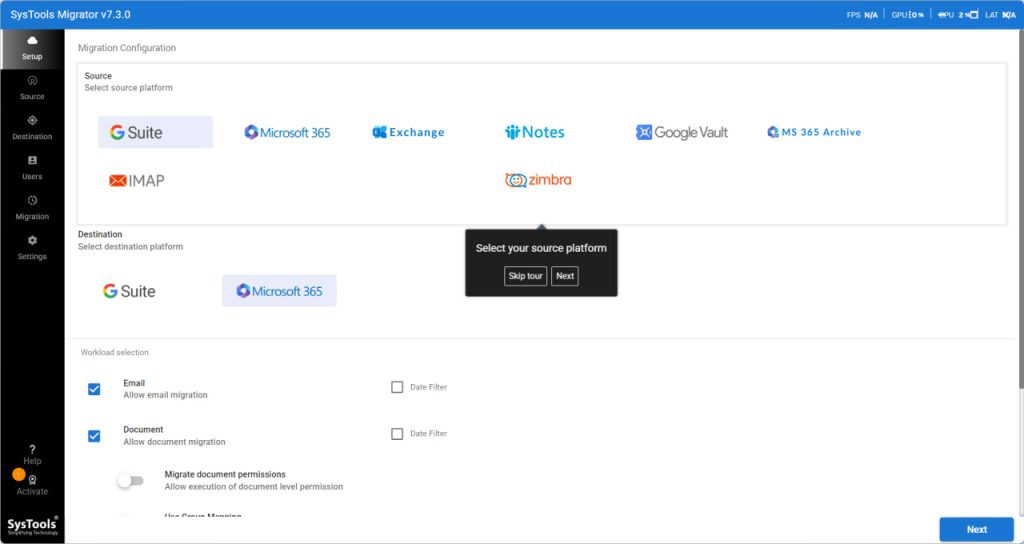Click the Activate license icon
This screenshot has width=1024, height=544.
click(x=33, y=479)
